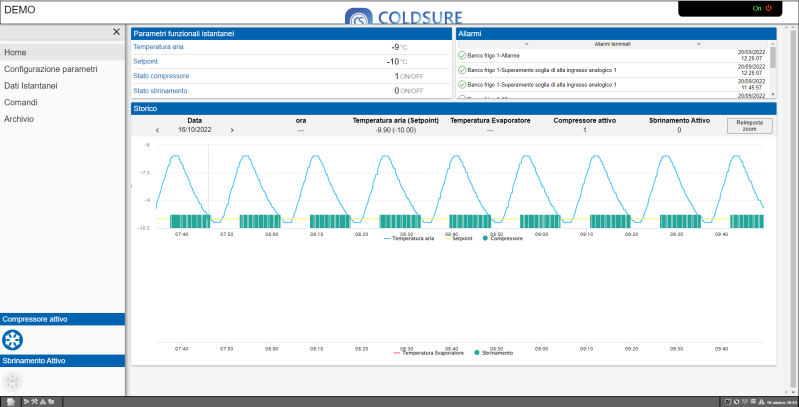Click the Reimposta zoom button
Viewport: 799px width, 407px height.
point(750,126)
